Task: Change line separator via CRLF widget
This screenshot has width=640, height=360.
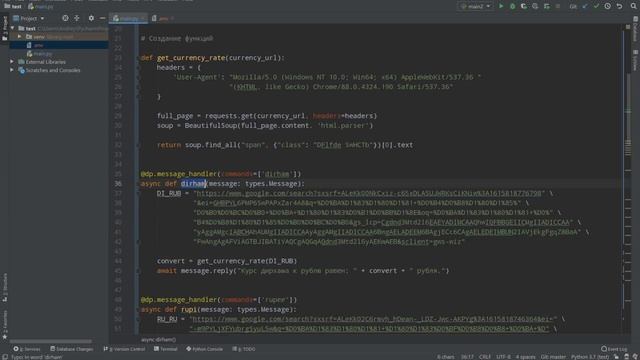Action: [x=485, y=357]
